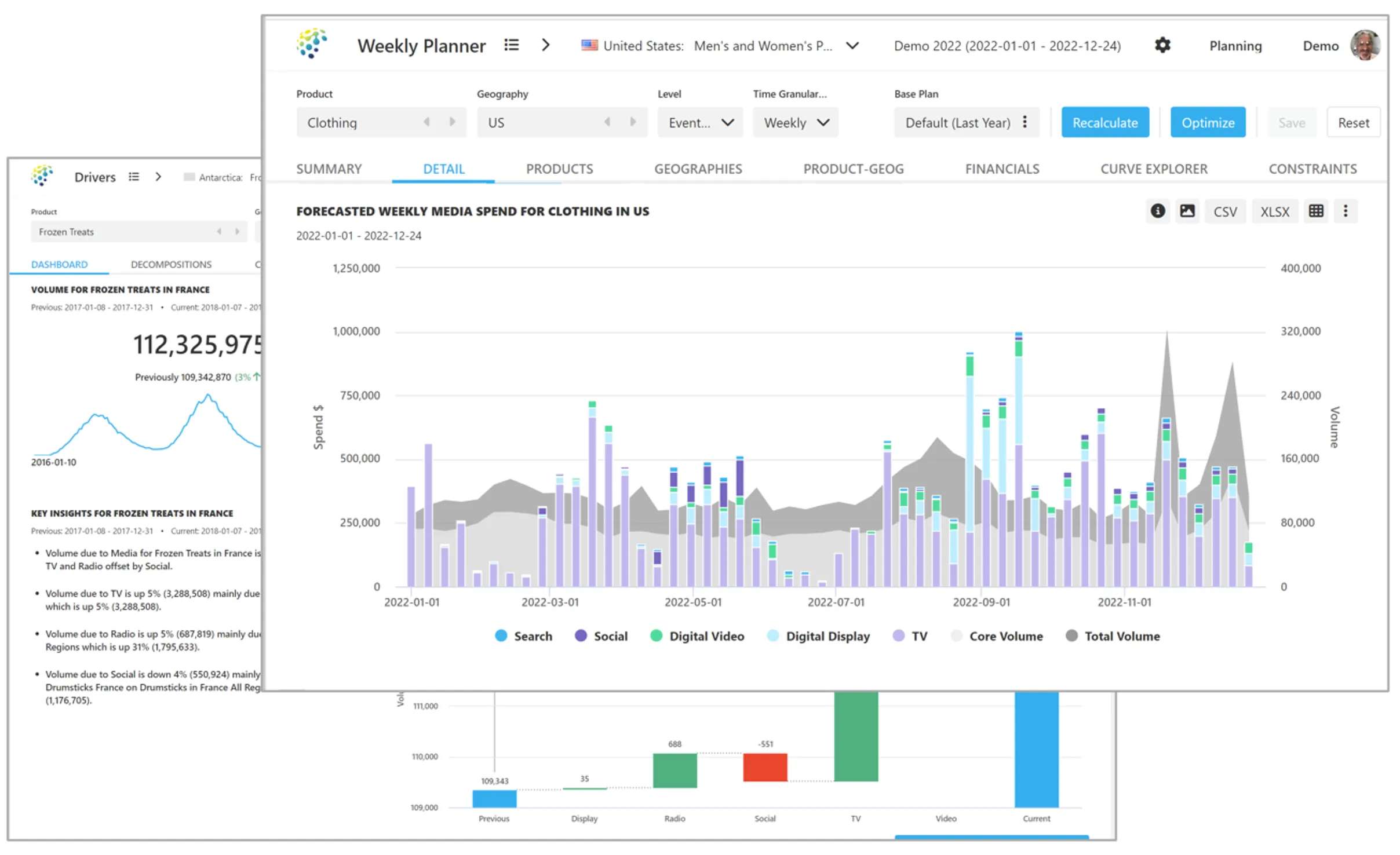Click the list icon beside Drivers

pyautogui.click(x=134, y=177)
